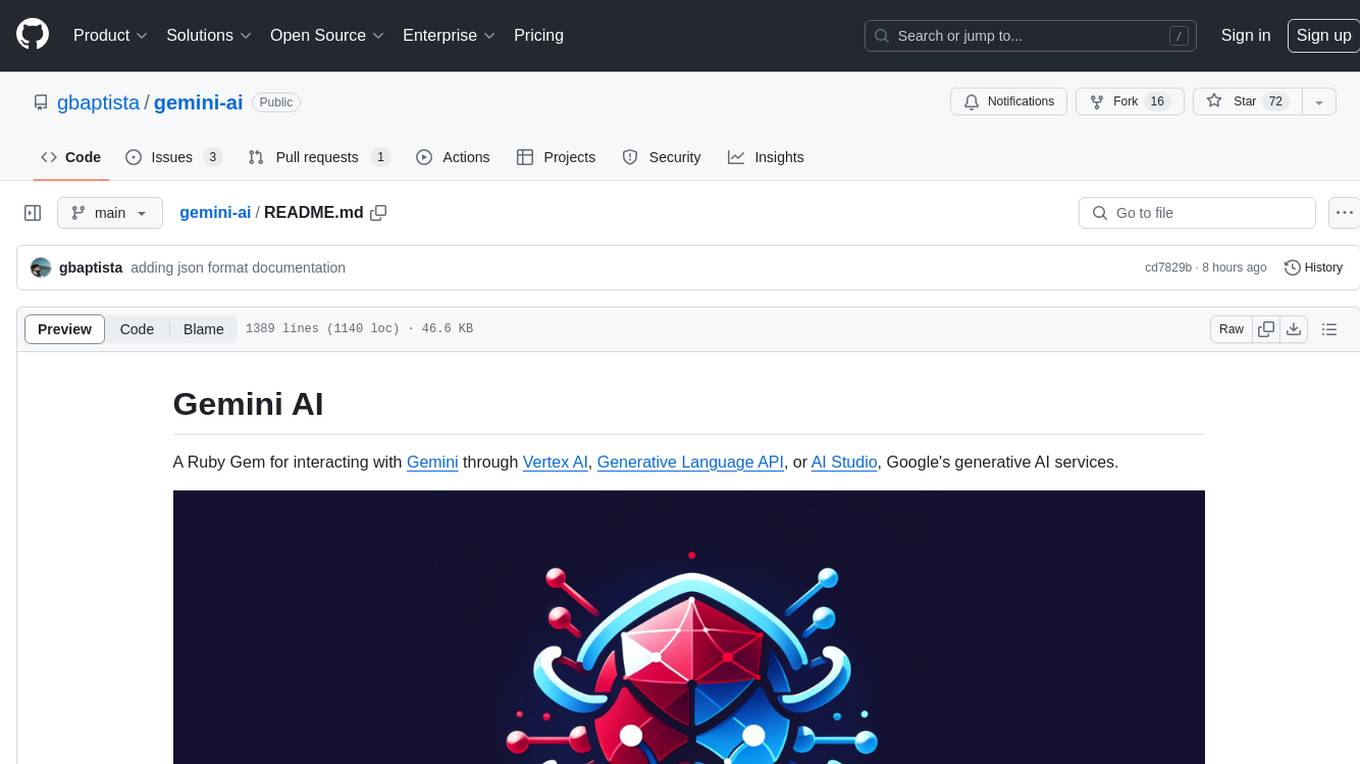1360x764 pixels.
Task: Select the Blame view toggle
Action: tap(203, 329)
